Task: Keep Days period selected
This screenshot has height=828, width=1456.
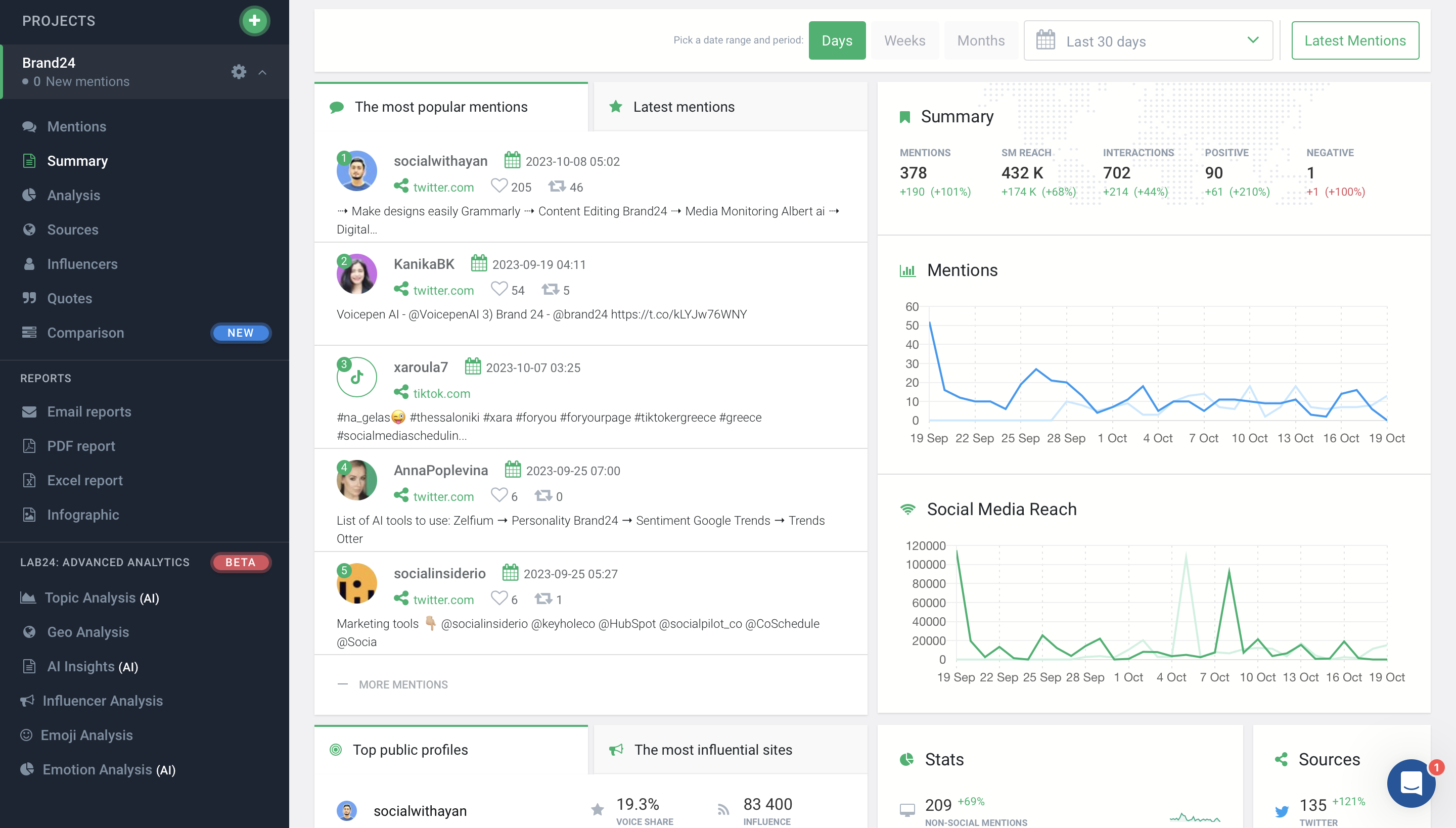Action: [x=837, y=40]
